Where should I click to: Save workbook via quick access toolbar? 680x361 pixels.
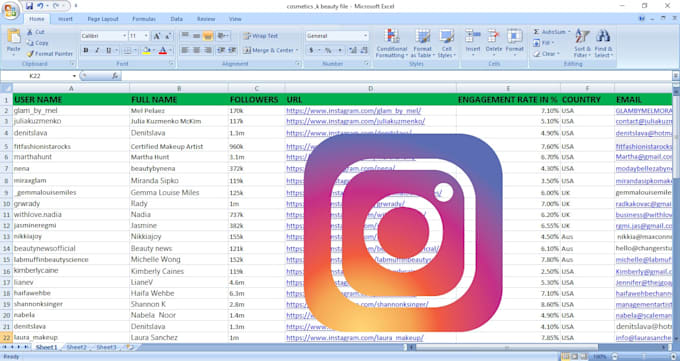click(29, 6)
